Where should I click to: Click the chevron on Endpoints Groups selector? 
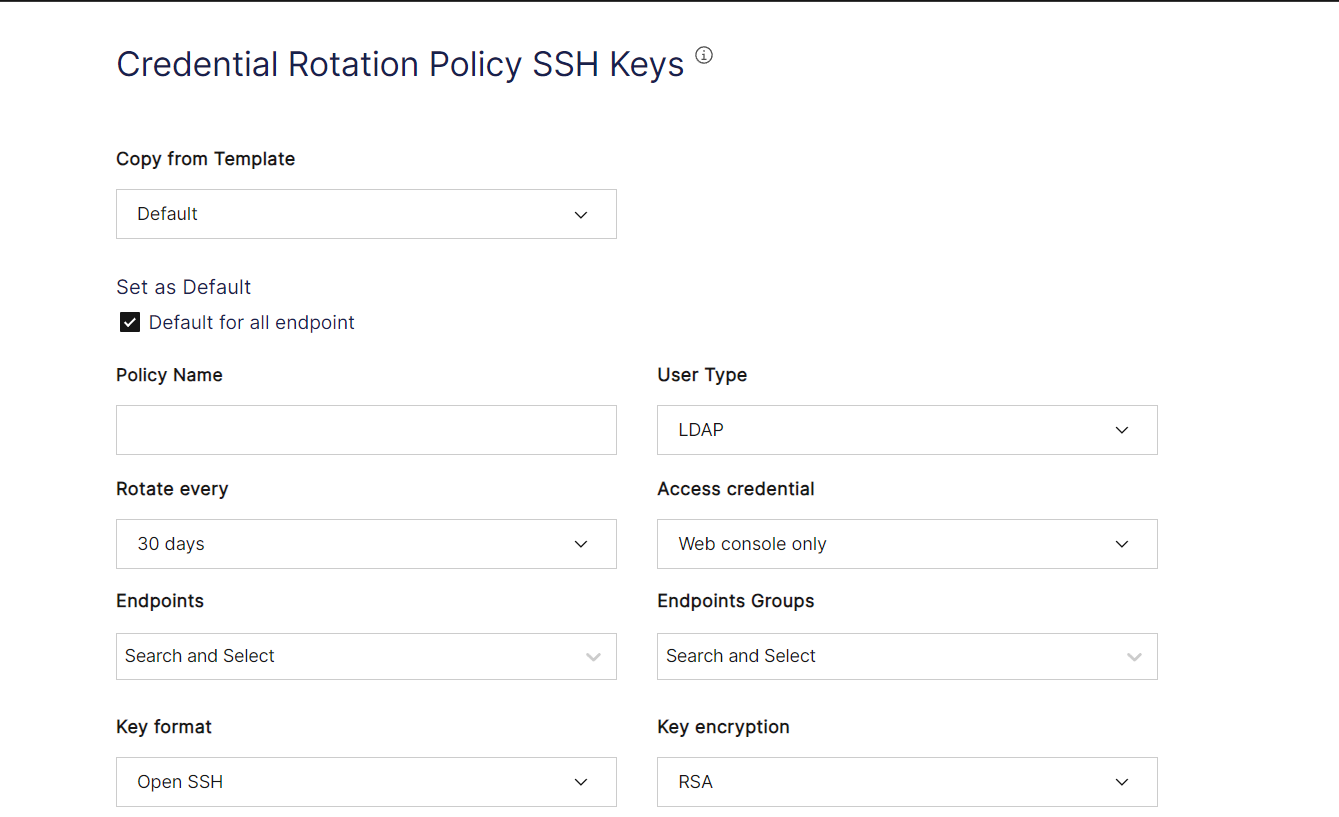coord(1134,656)
